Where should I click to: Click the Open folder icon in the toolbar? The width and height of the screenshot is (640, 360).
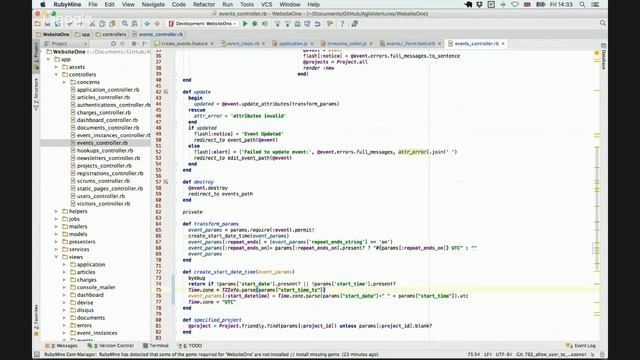pos(38,24)
